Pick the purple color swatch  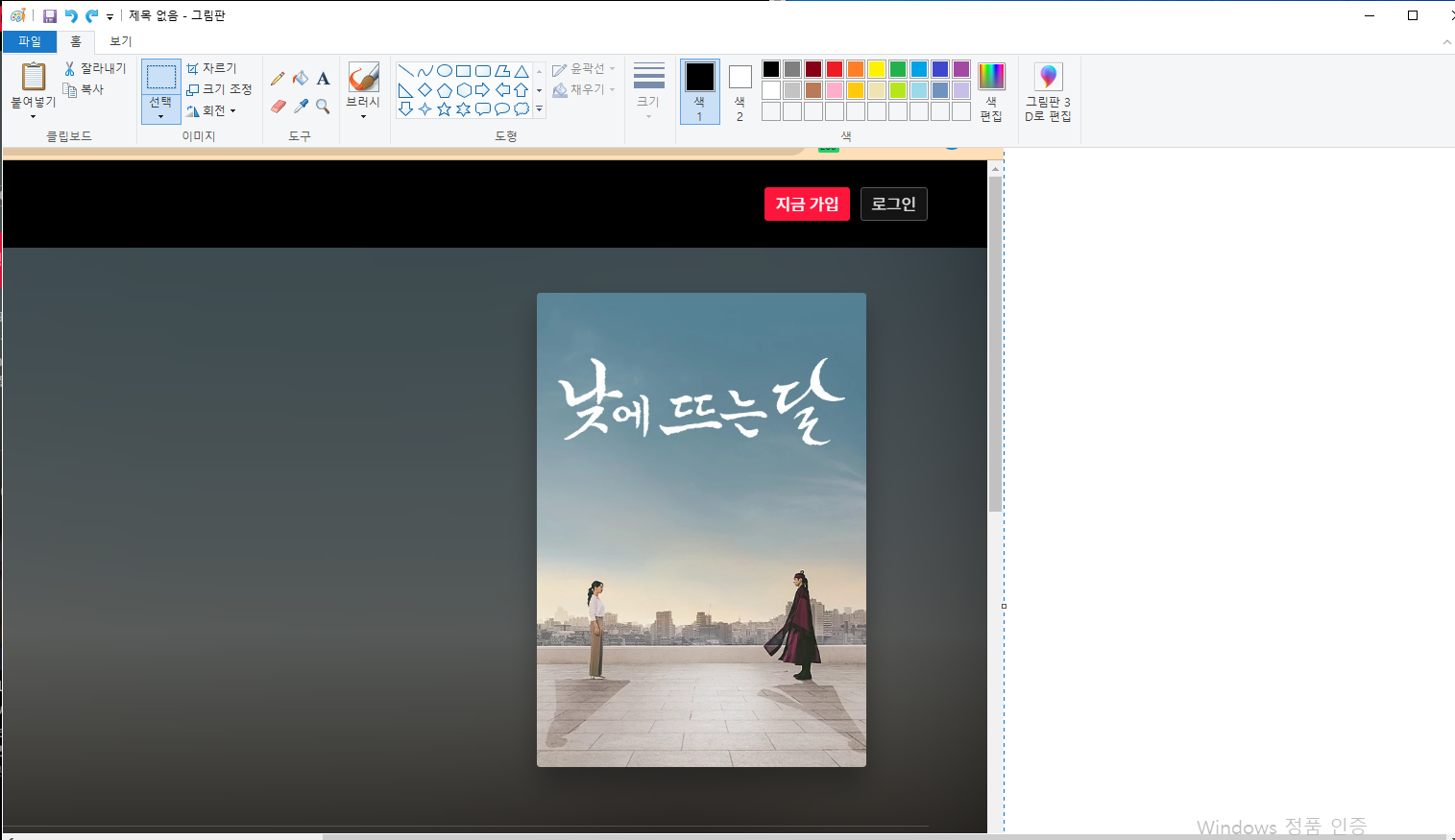pos(961,69)
